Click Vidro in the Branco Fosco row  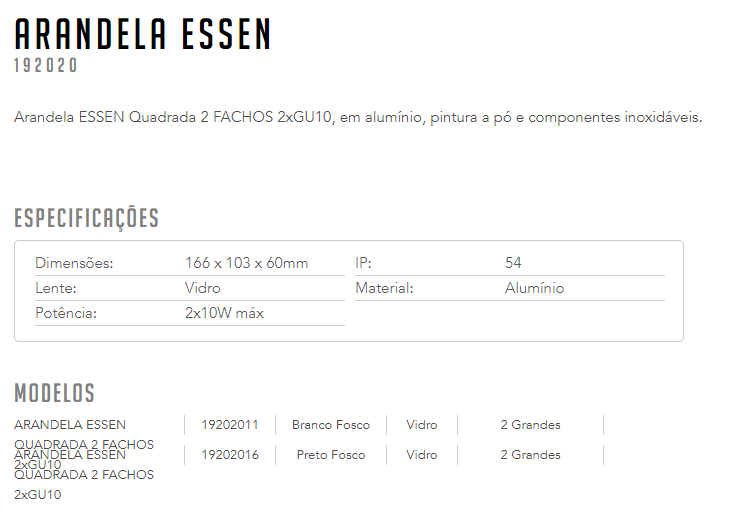(422, 425)
